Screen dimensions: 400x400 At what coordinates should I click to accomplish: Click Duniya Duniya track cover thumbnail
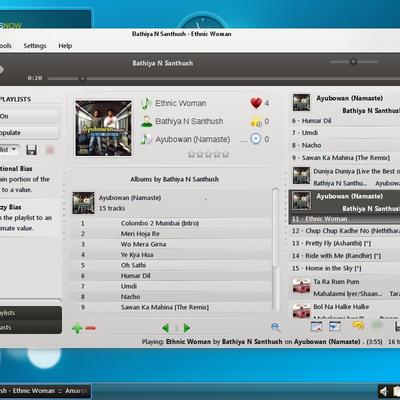(x=301, y=176)
